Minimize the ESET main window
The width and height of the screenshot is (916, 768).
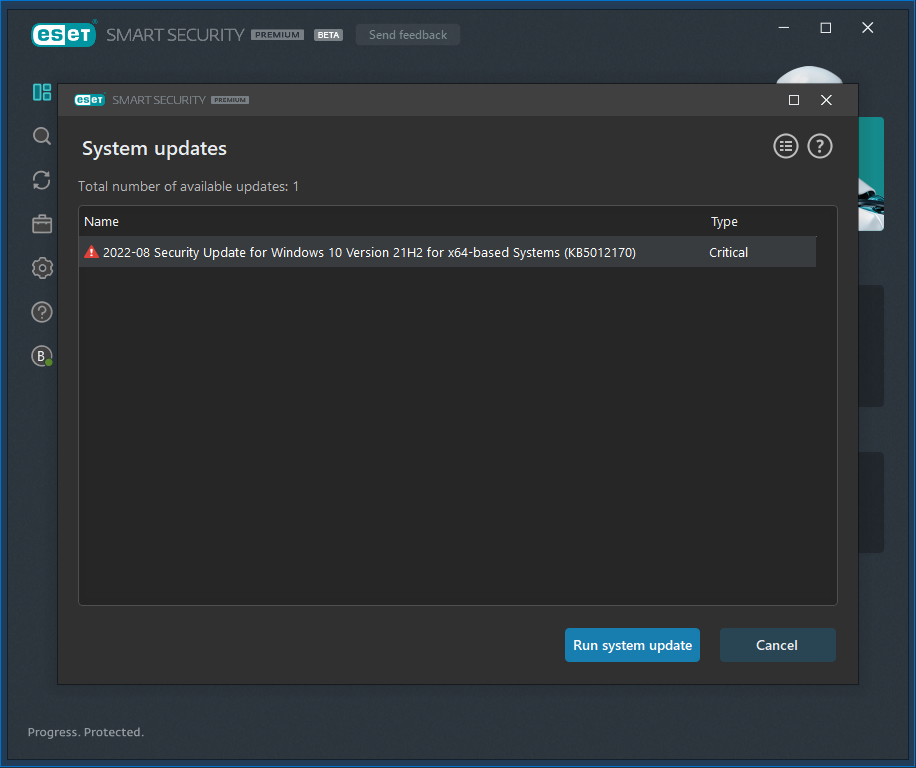(784, 27)
